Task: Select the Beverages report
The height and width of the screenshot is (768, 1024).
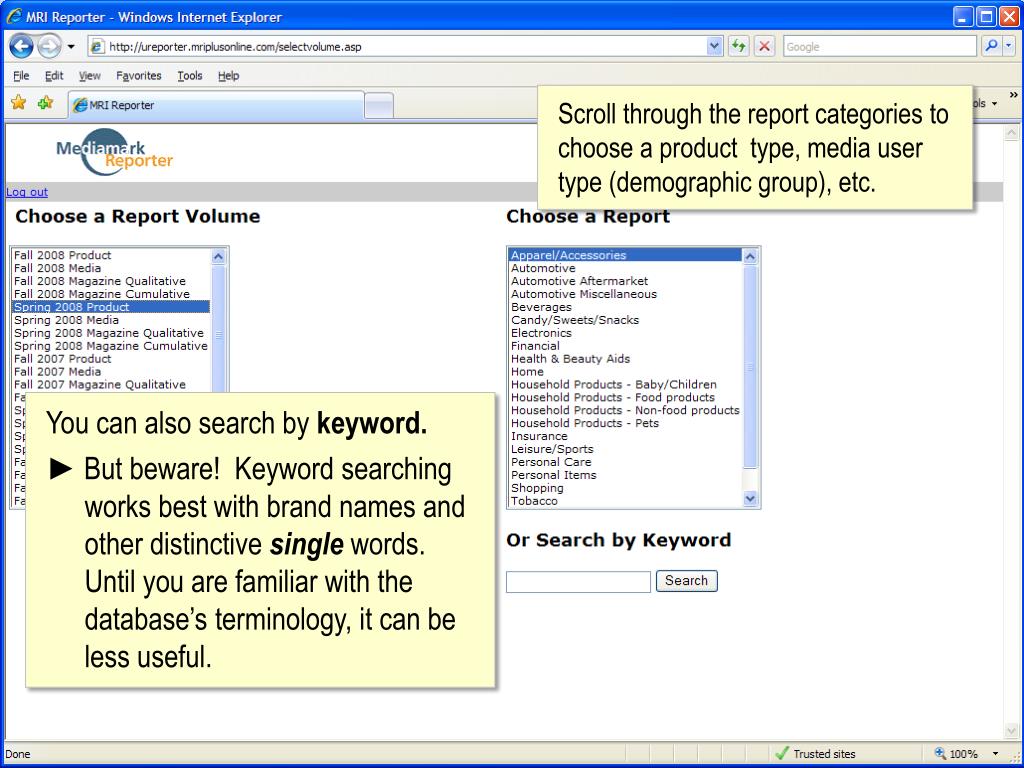Action: [626, 307]
